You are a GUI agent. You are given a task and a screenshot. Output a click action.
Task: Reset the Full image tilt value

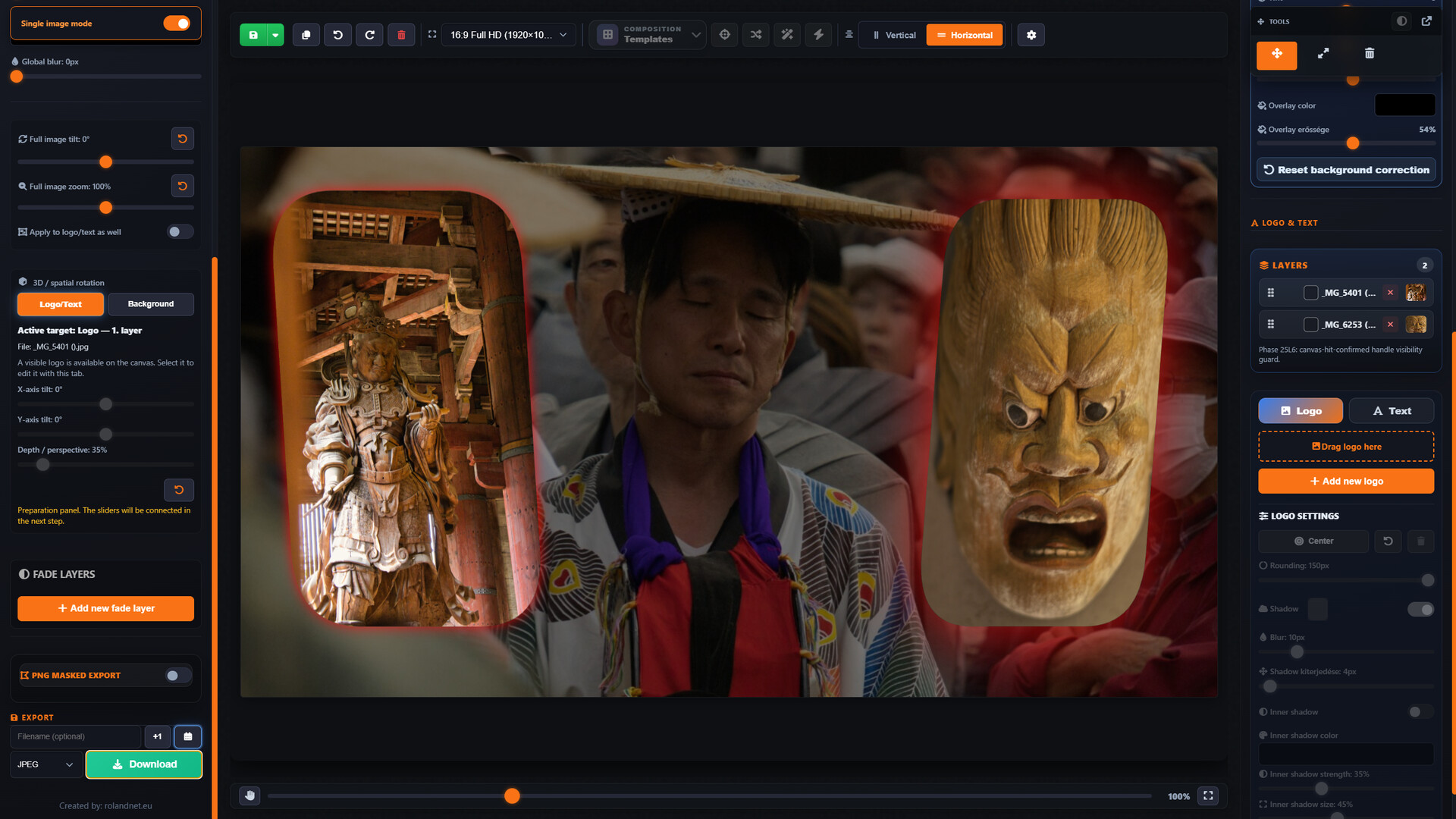(x=183, y=139)
